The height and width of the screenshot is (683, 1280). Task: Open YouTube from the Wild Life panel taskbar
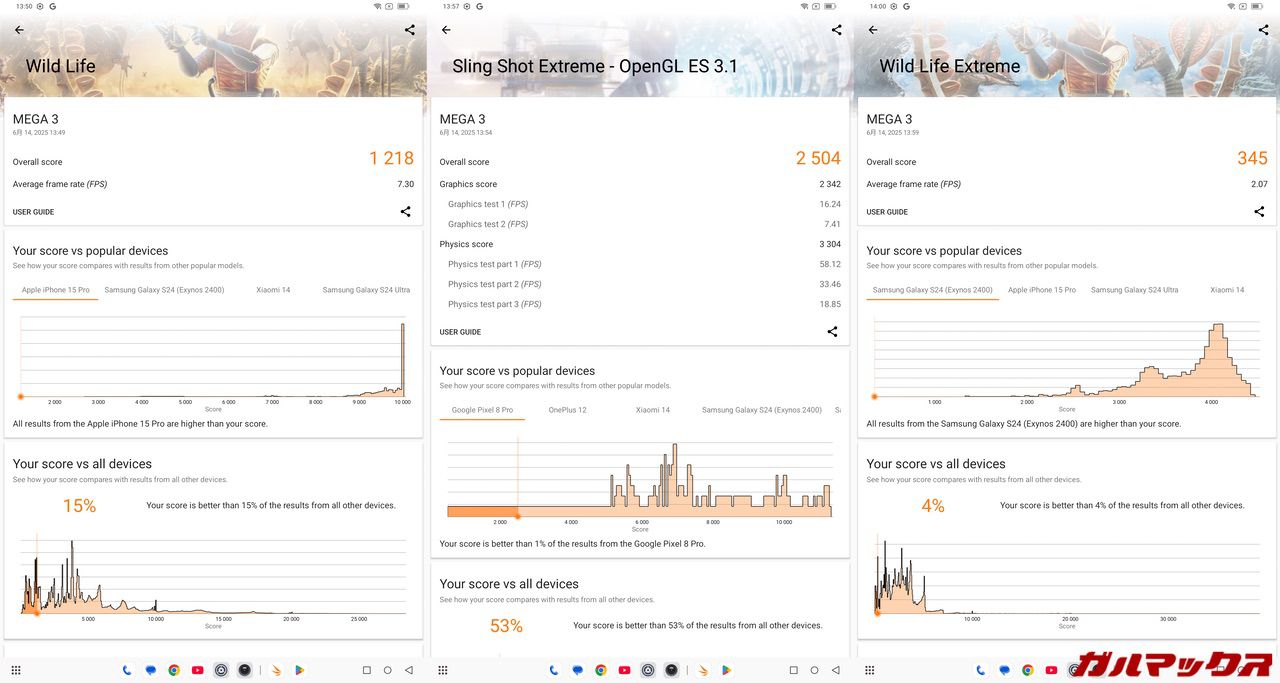point(198,670)
